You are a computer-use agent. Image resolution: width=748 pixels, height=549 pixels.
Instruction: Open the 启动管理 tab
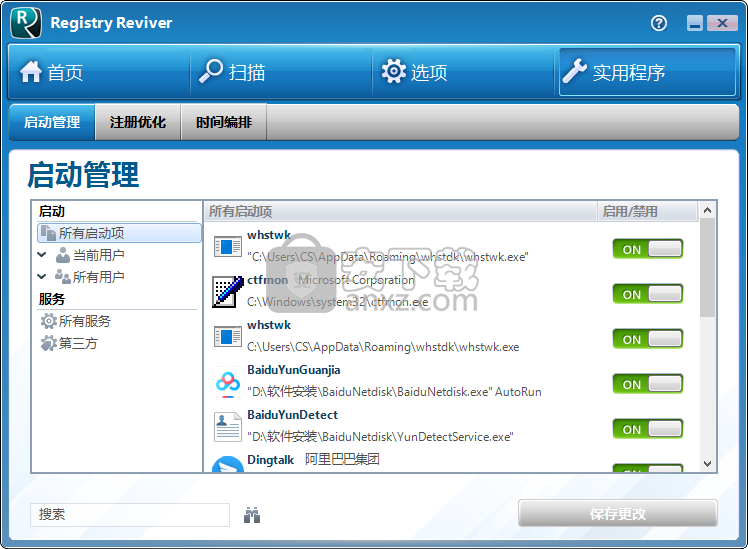coord(52,122)
